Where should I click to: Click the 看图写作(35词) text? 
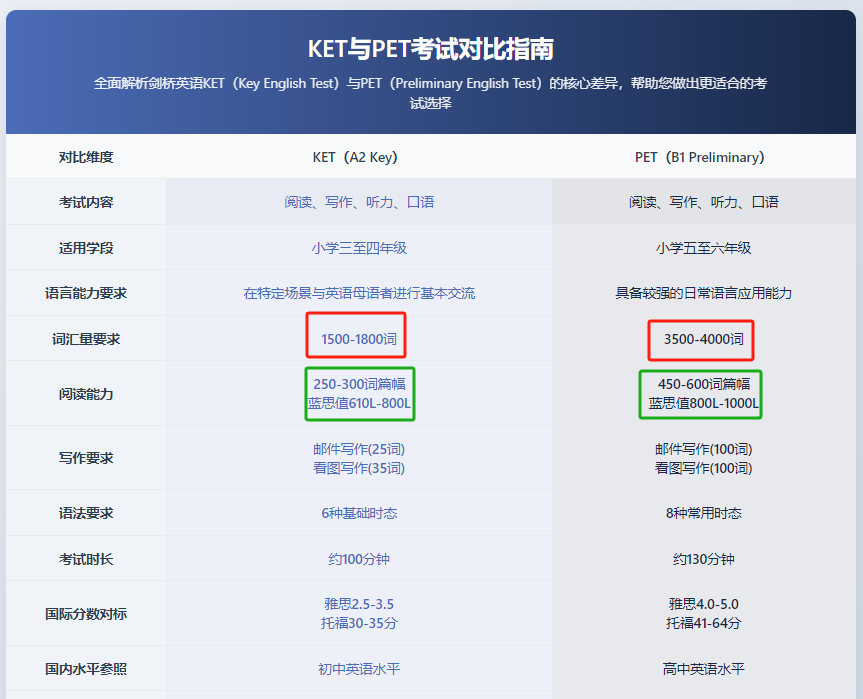(x=359, y=468)
